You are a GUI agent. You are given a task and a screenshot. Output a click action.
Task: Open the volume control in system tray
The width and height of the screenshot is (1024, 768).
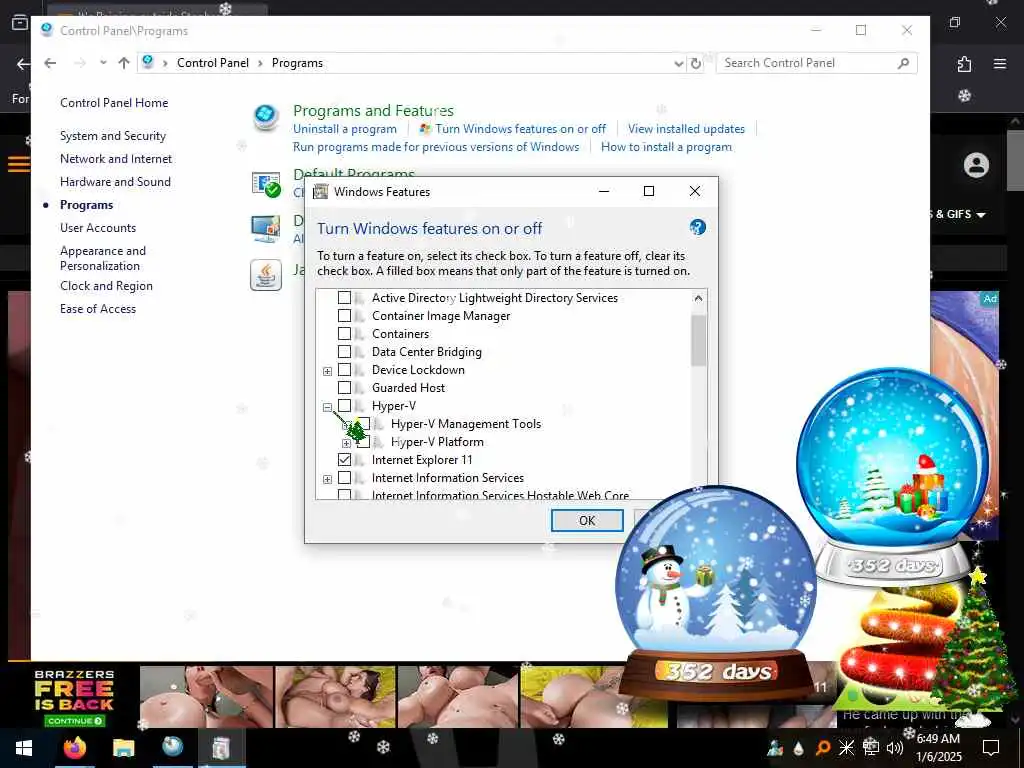(x=895, y=748)
